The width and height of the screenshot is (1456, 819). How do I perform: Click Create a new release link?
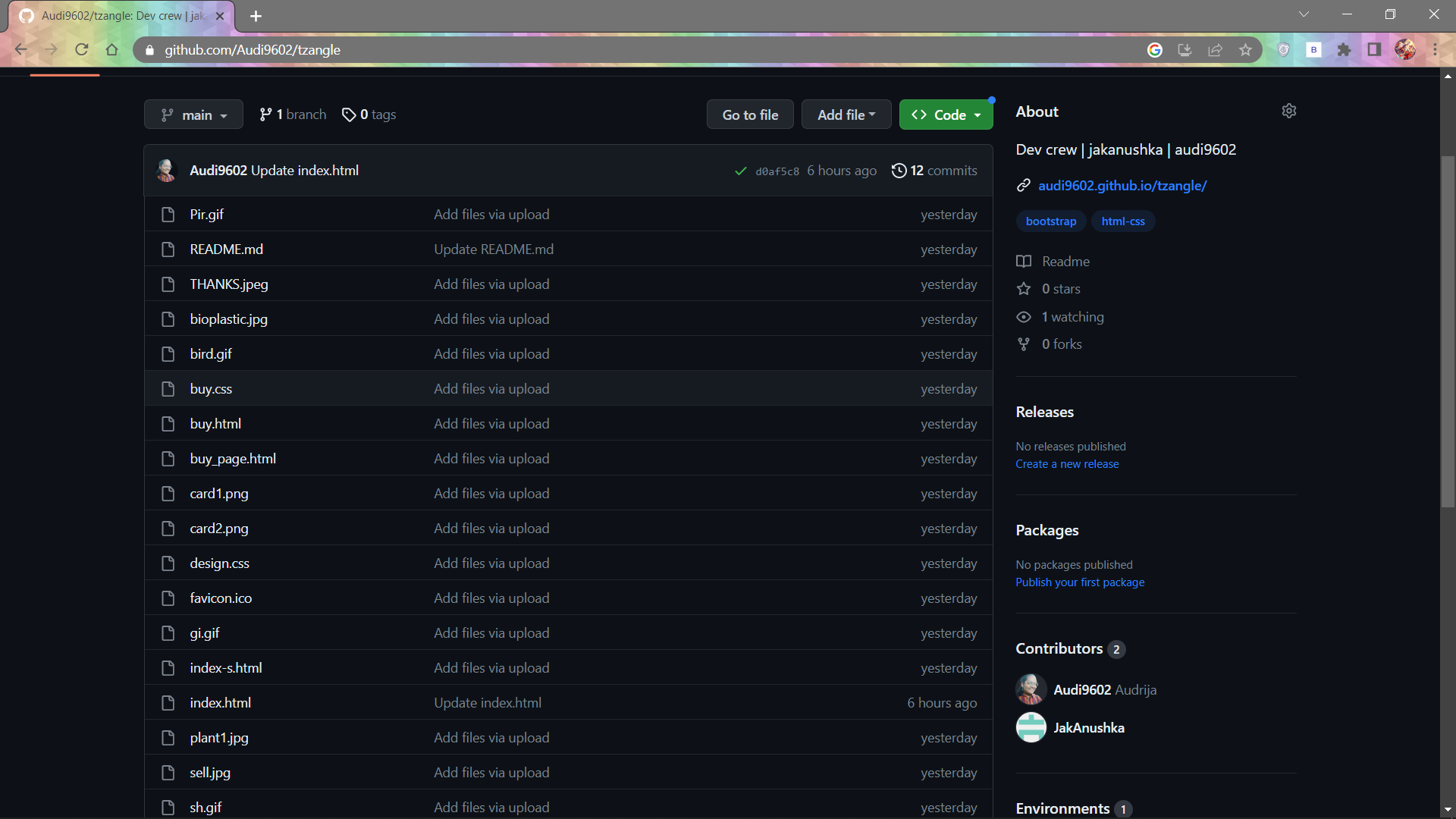click(x=1067, y=464)
